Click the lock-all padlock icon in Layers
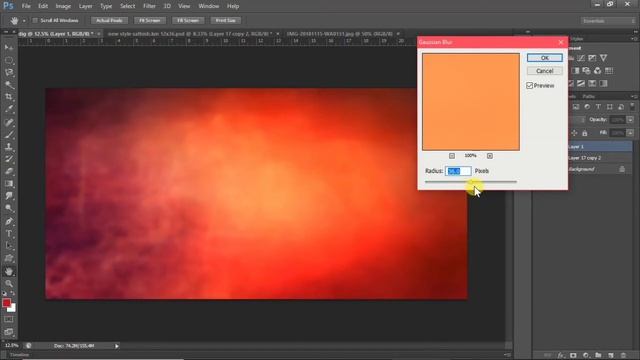Viewport: 640px width, 360px height. (584, 133)
